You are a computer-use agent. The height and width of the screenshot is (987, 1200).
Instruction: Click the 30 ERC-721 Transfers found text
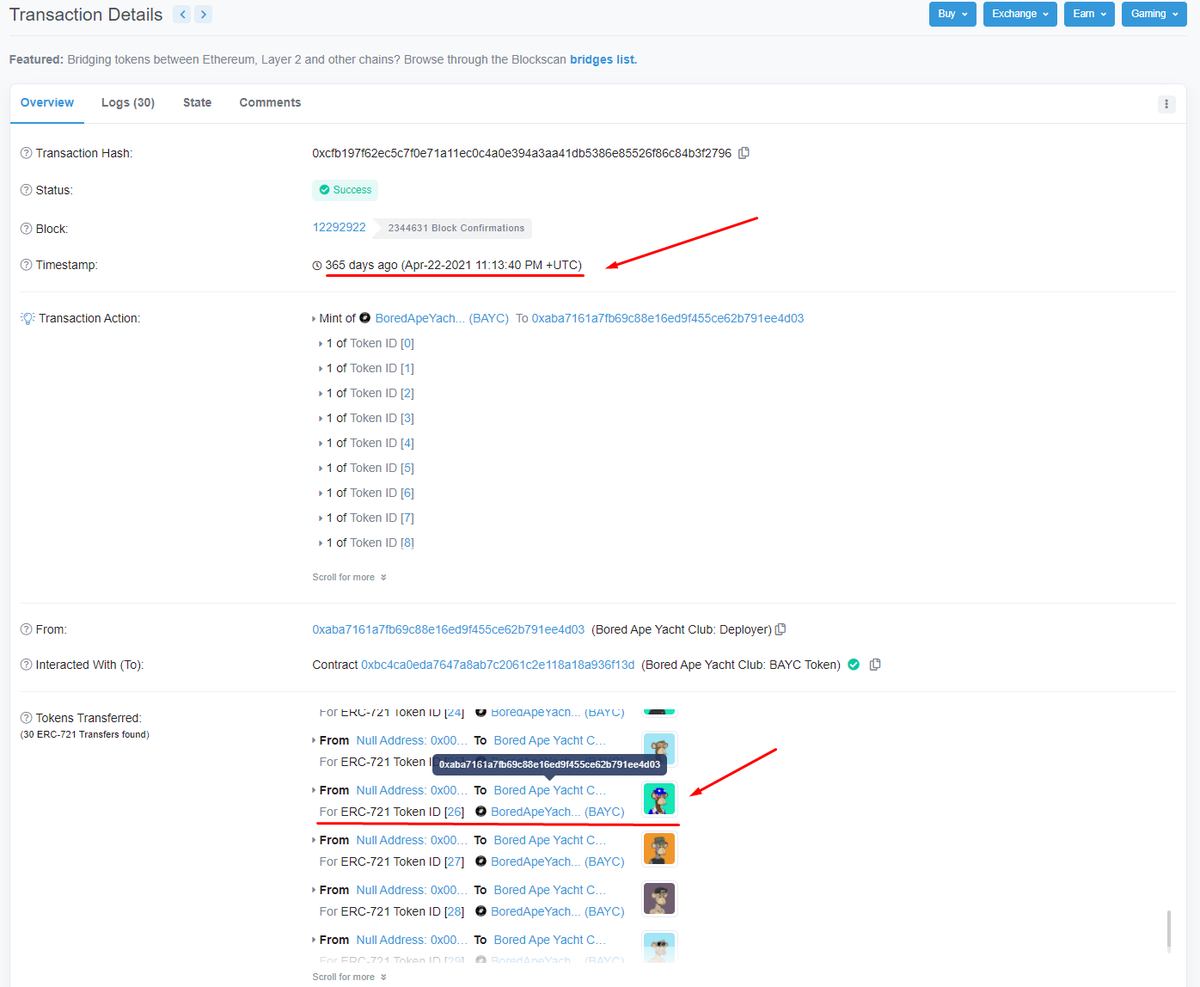[85, 735]
